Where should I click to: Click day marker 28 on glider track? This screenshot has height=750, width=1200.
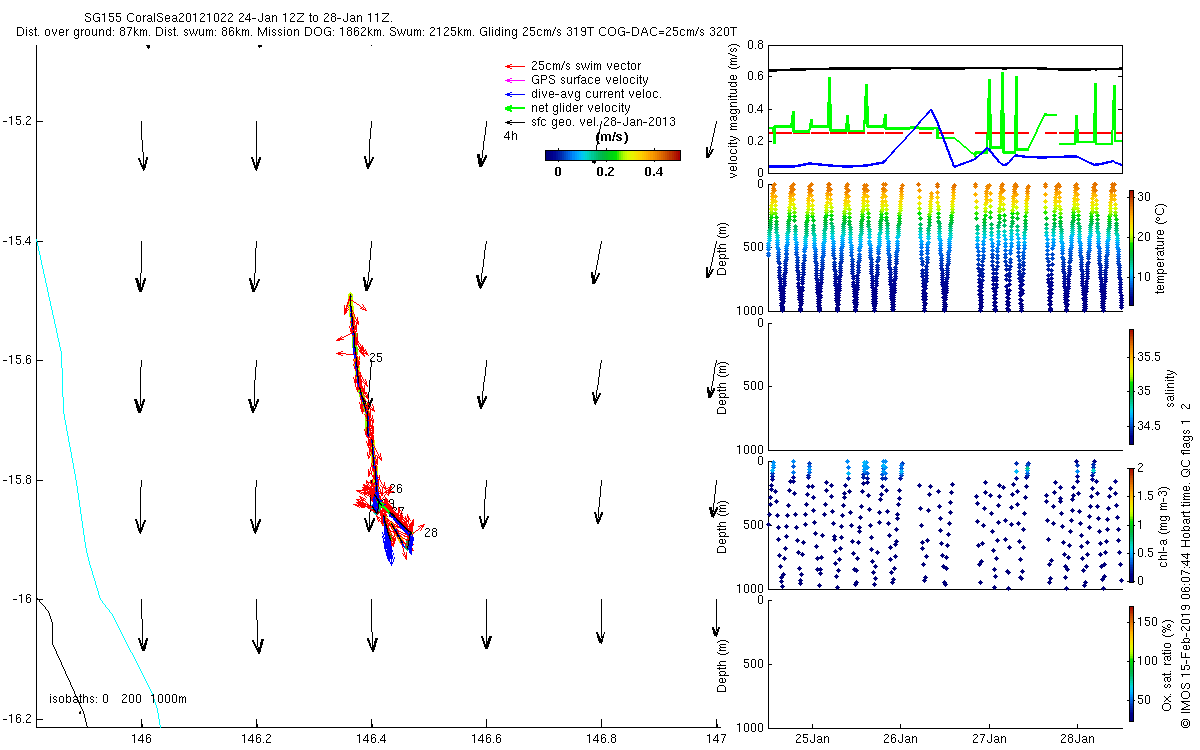pyautogui.click(x=431, y=533)
